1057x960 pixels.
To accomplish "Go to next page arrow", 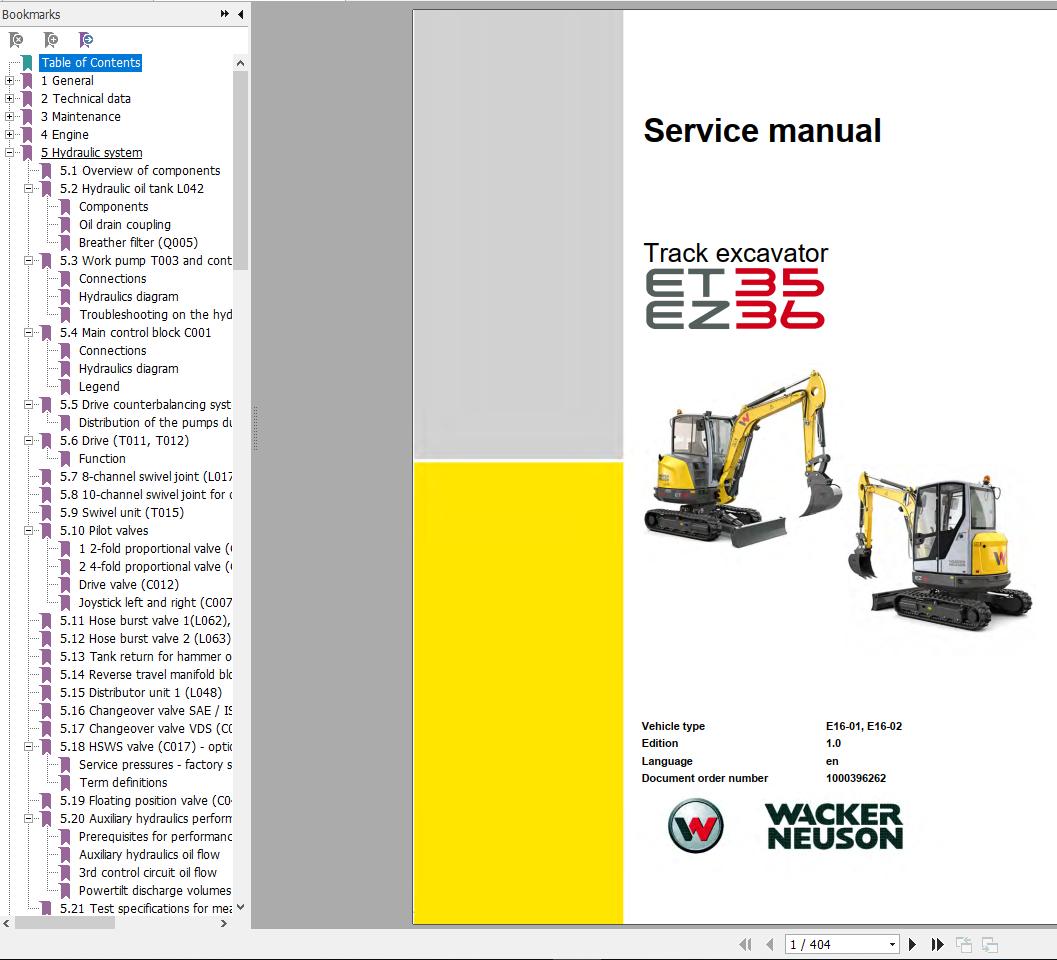I will tap(912, 944).
